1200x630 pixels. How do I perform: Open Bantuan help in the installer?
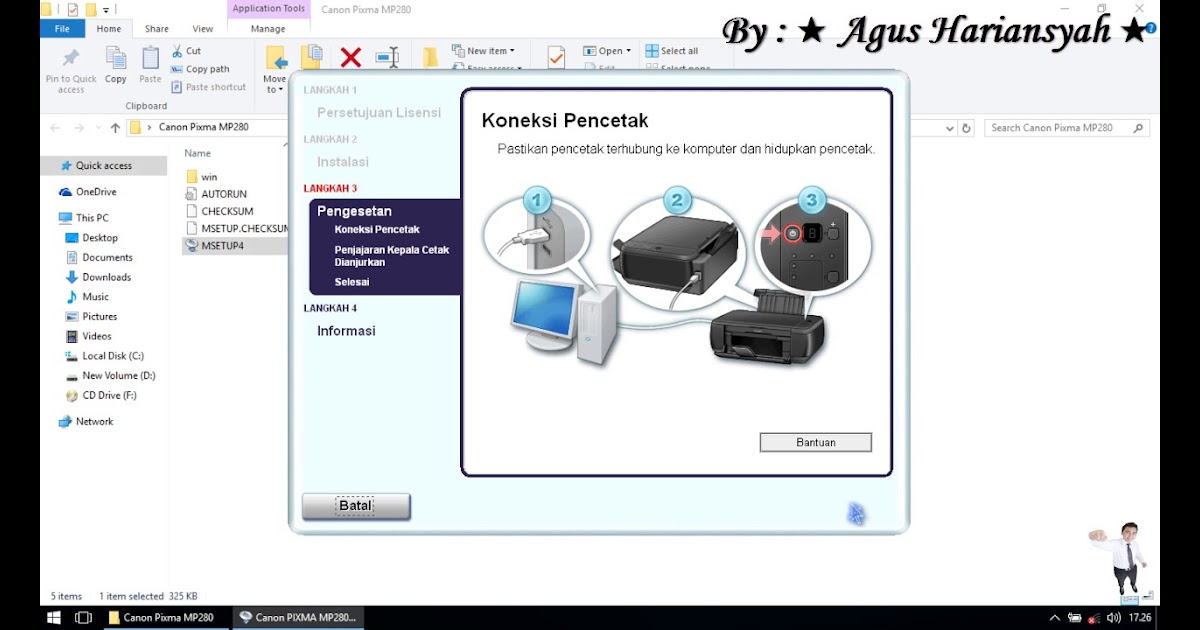tap(816, 442)
